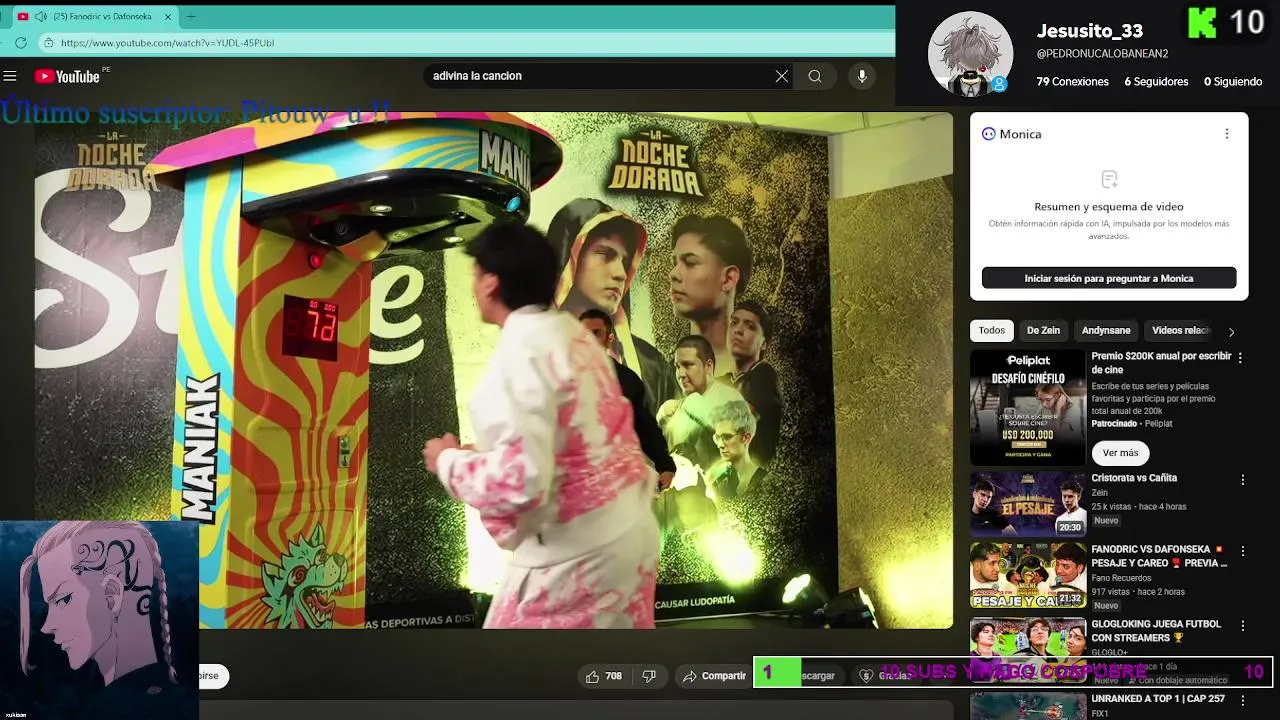
Task: Close the Fanodric vs Dafonseka tab
Action: pos(168,17)
